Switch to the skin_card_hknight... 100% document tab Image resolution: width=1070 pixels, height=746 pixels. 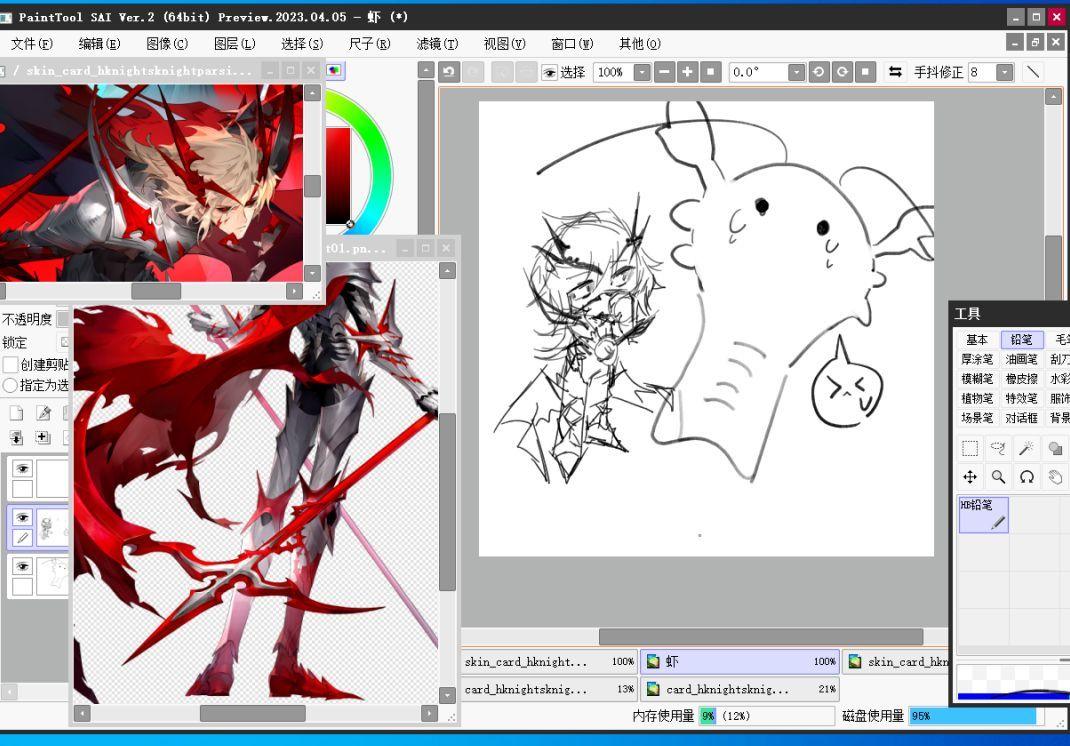pyautogui.click(x=549, y=661)
